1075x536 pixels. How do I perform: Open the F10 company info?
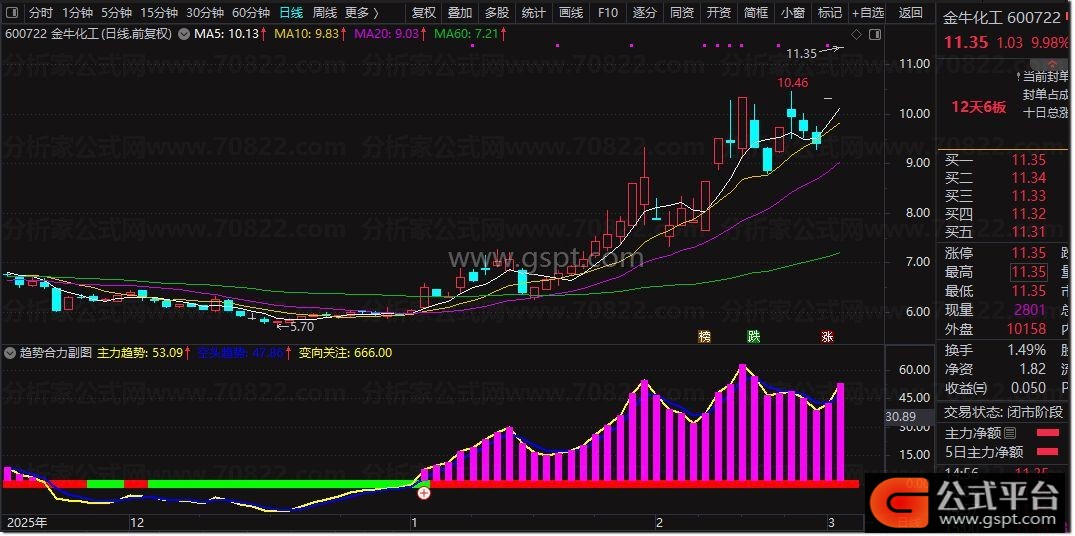[x=607, y=13]
